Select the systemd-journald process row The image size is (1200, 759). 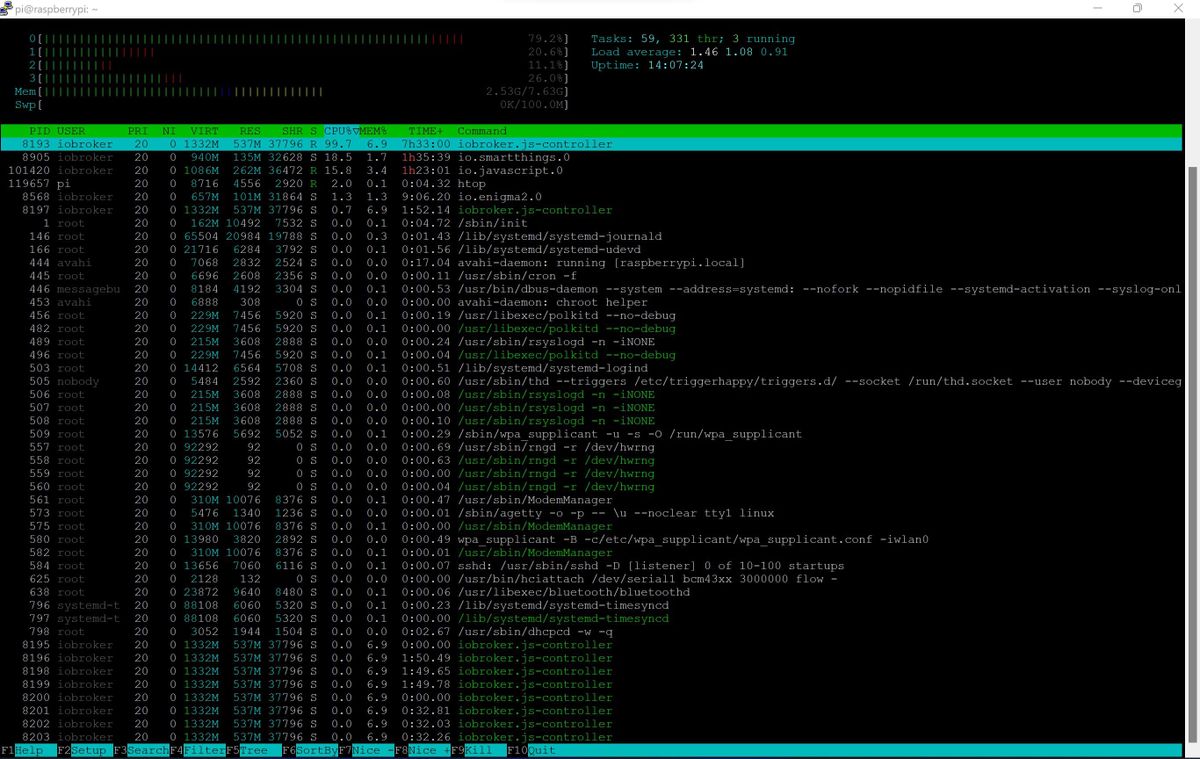tap(591, 236)
